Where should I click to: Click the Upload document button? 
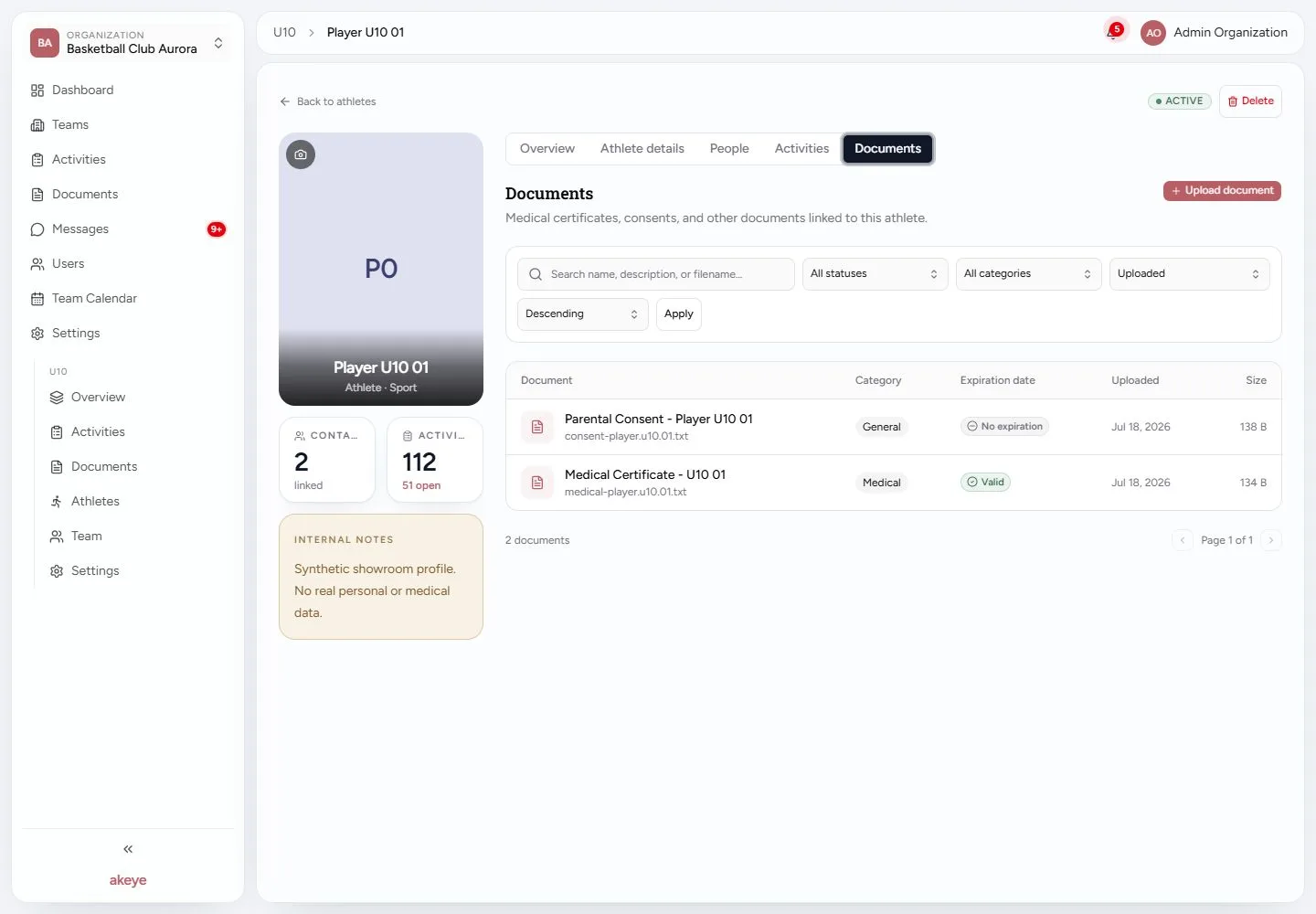1222,191
